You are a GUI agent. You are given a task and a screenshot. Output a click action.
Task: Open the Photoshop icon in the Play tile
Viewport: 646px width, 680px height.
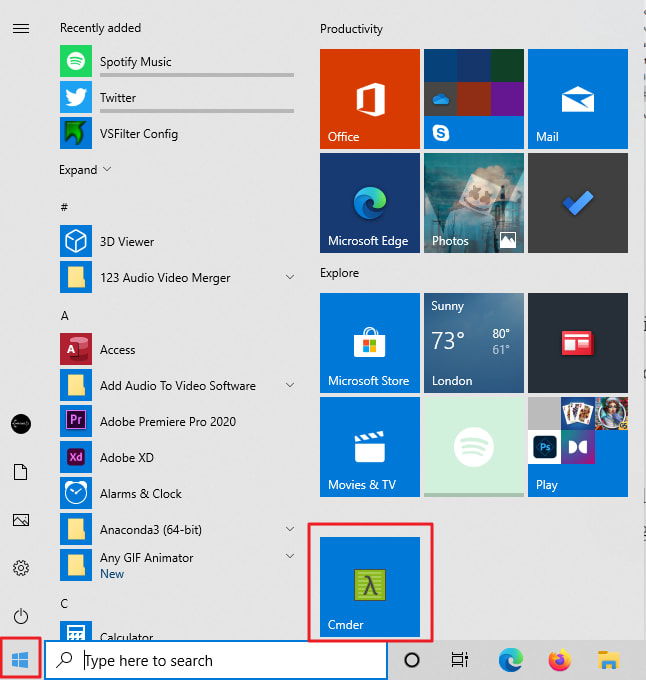[x=545, y=447]
